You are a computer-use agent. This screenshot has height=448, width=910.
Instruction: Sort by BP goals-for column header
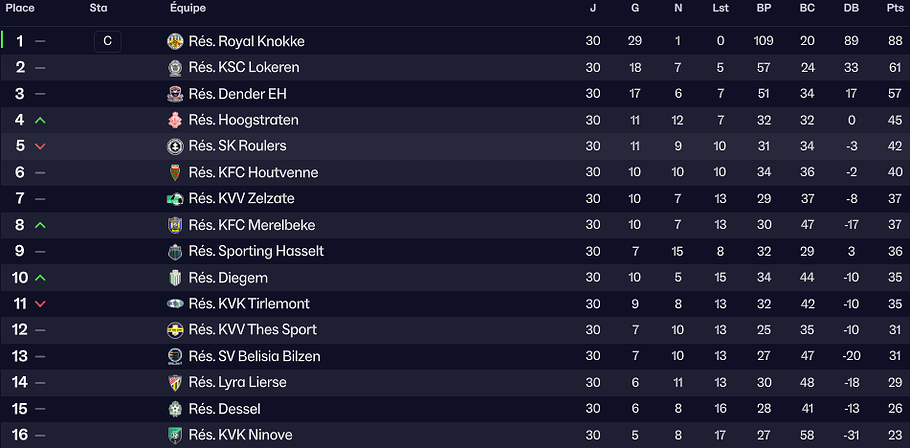click(764, 8)
